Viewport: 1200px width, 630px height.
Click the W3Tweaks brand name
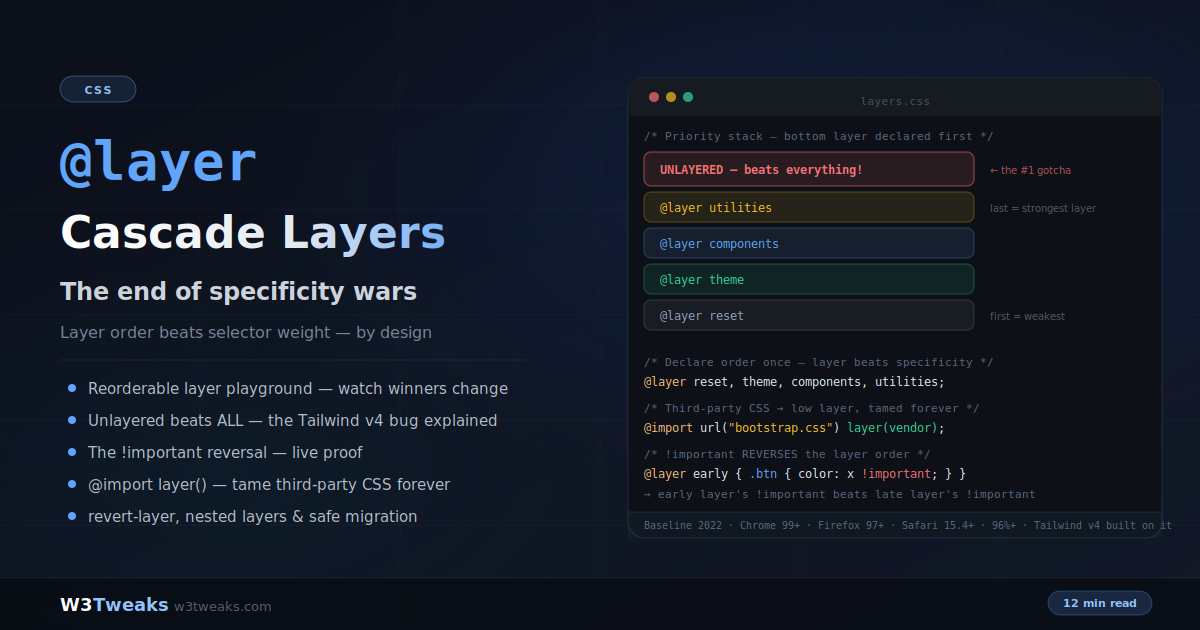point(114,605)
